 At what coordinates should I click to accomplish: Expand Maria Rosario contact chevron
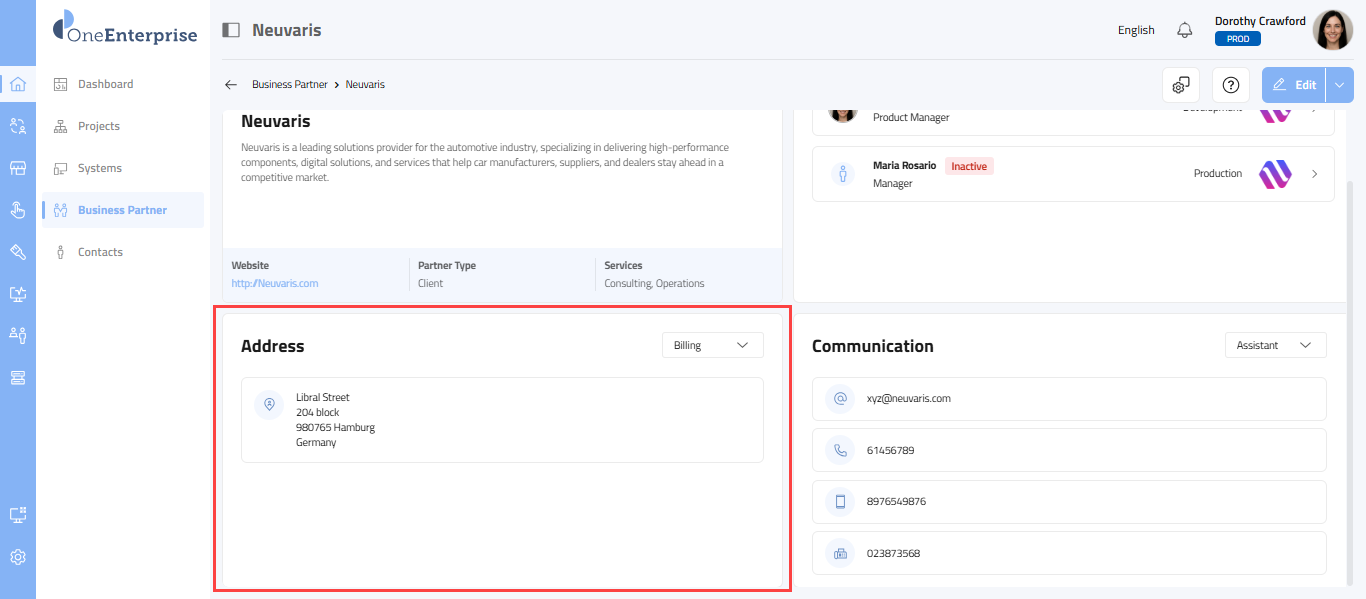click(x=1314, y=174)
